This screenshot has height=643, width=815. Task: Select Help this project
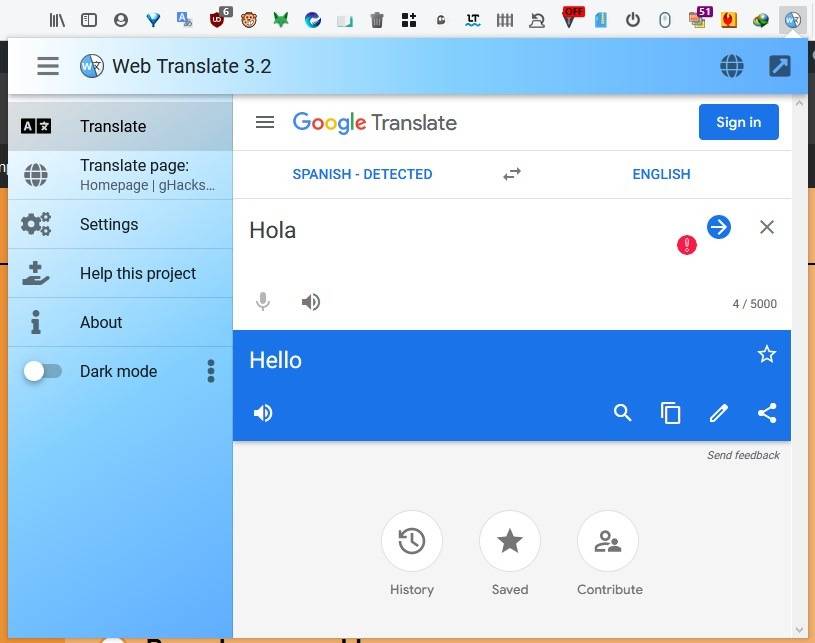click(x=120, y=273)
